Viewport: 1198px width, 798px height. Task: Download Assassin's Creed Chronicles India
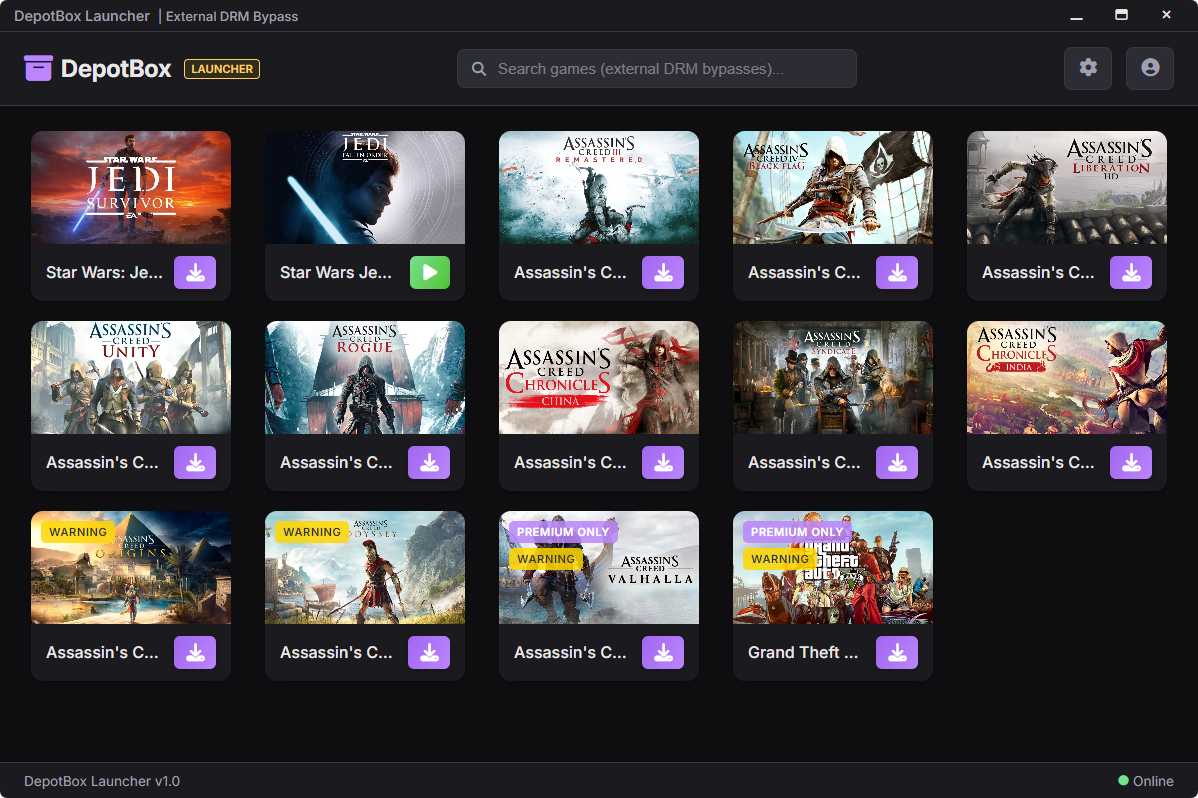click(1131, 462)
